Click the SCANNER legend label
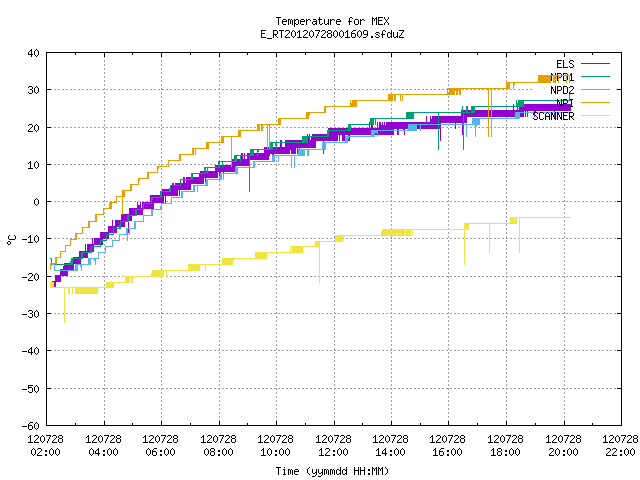The image size is (640, 480). point(553,116)
